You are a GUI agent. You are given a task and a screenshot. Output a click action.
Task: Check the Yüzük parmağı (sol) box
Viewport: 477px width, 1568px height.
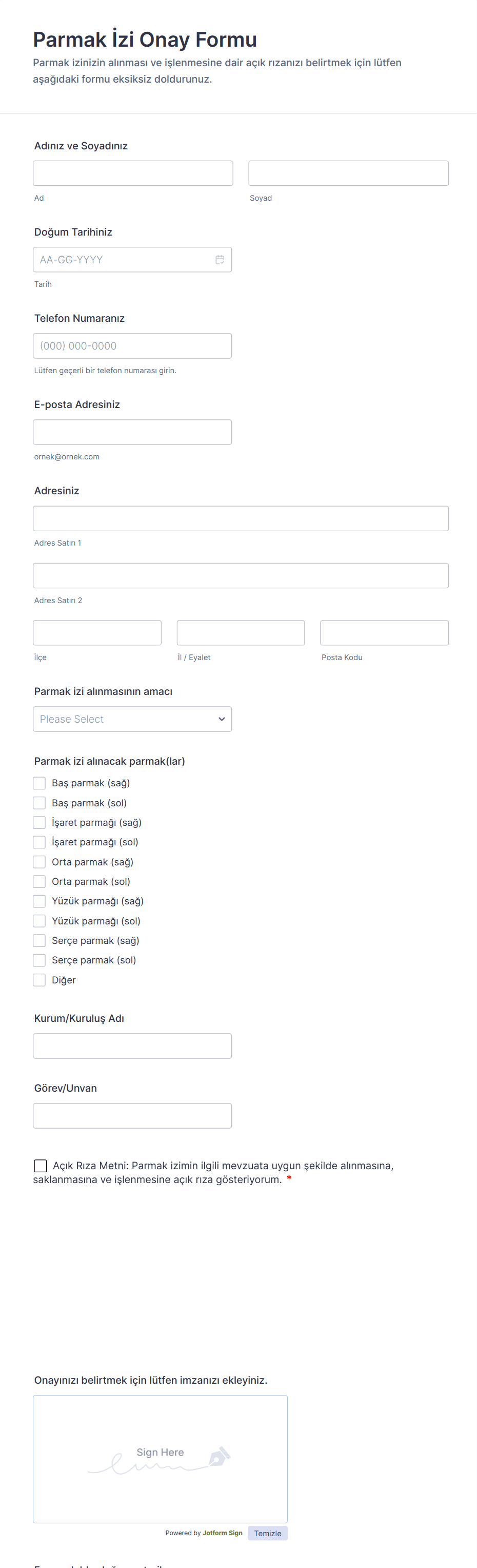point(39,921)
